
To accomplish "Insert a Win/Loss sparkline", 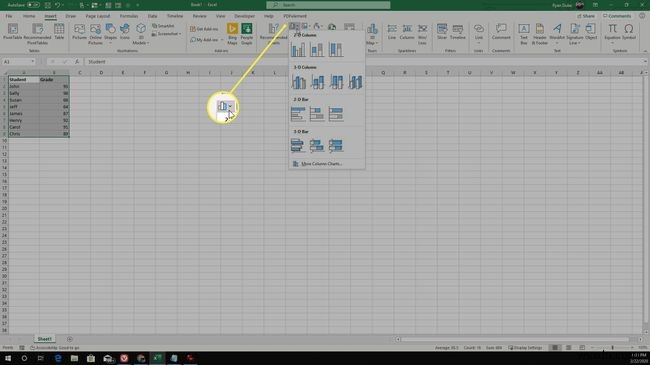I will coord(422,34).
